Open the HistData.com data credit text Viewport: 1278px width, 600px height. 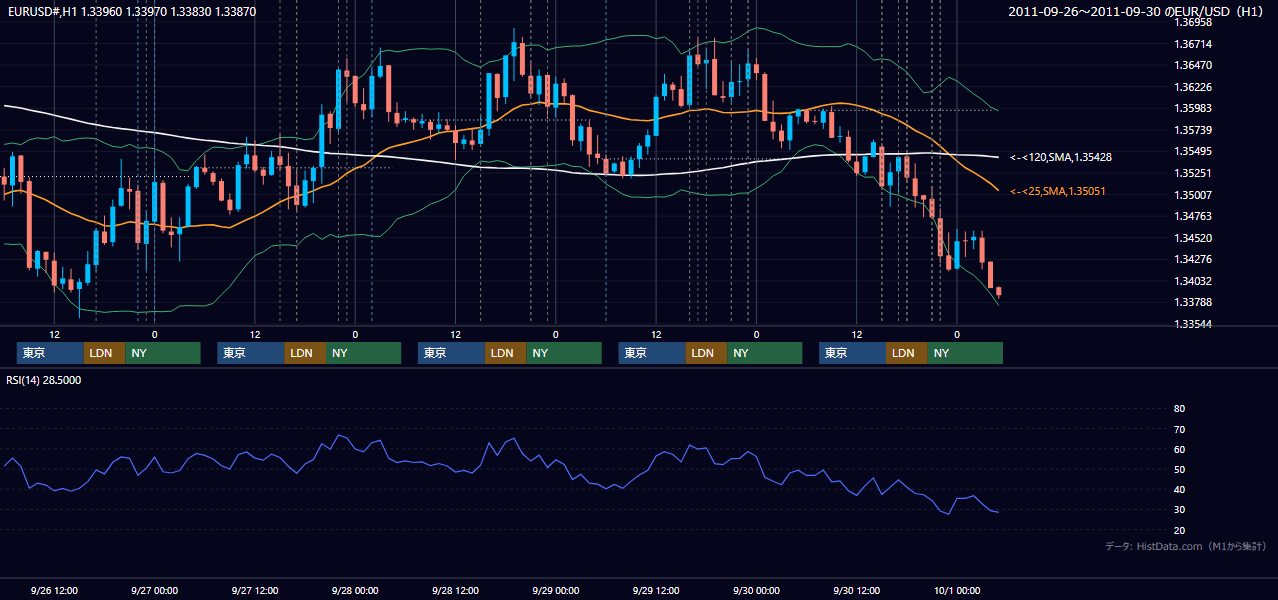pyautogui.click(x=1186, y=547)
